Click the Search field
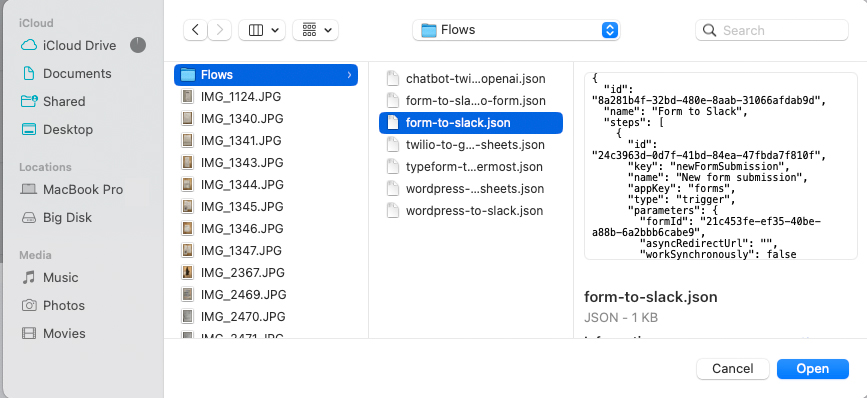 771,30
